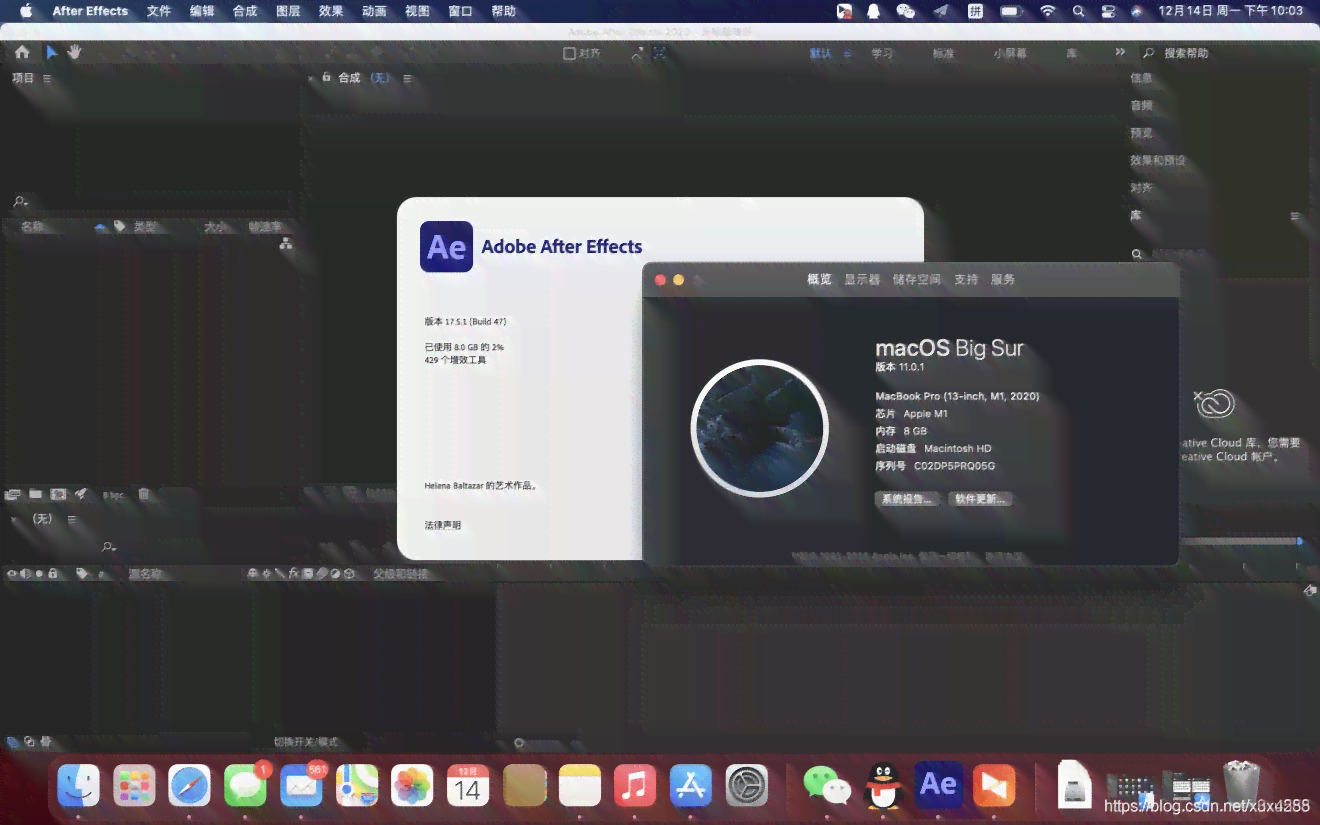Switch to 显示器 tab in About This Mac
Viewport: 1320px width, 825px height.
click(862, 280)
